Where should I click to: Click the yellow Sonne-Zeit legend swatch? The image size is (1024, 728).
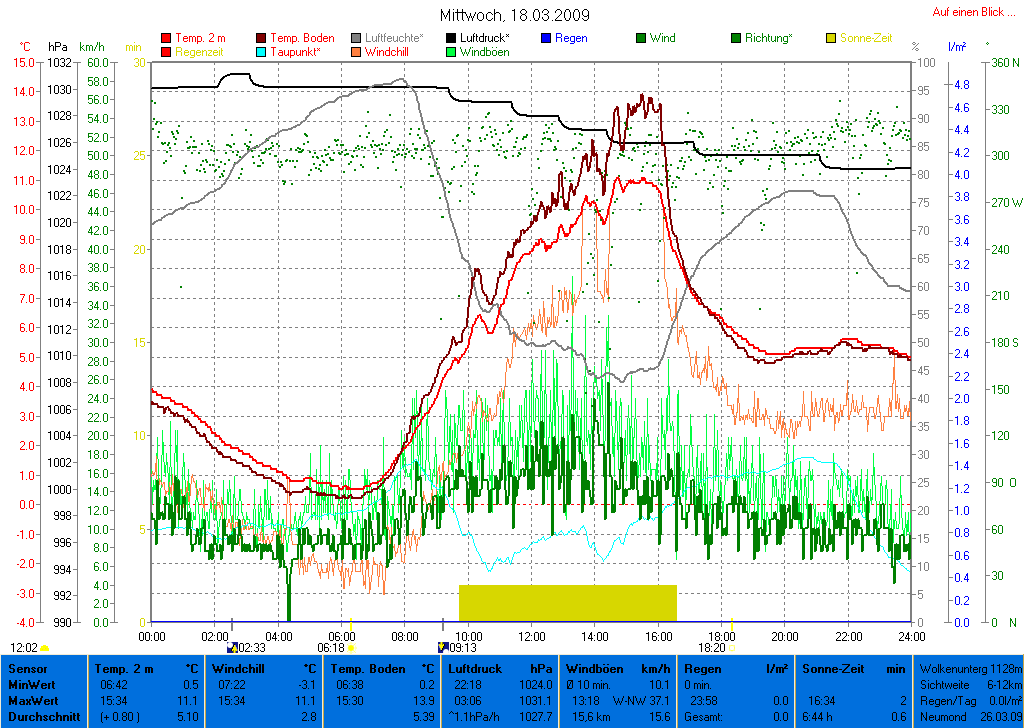pos(831,38)
